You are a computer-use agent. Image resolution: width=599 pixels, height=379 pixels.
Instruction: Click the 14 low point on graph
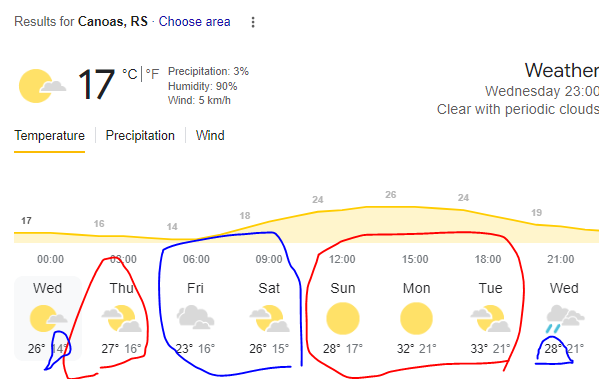click(x=172, y=227)
